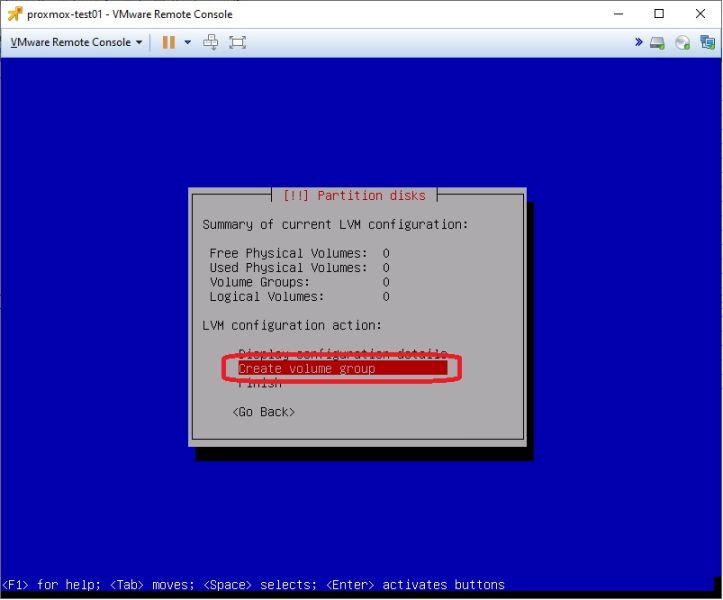Select Create volume group option

343,368
